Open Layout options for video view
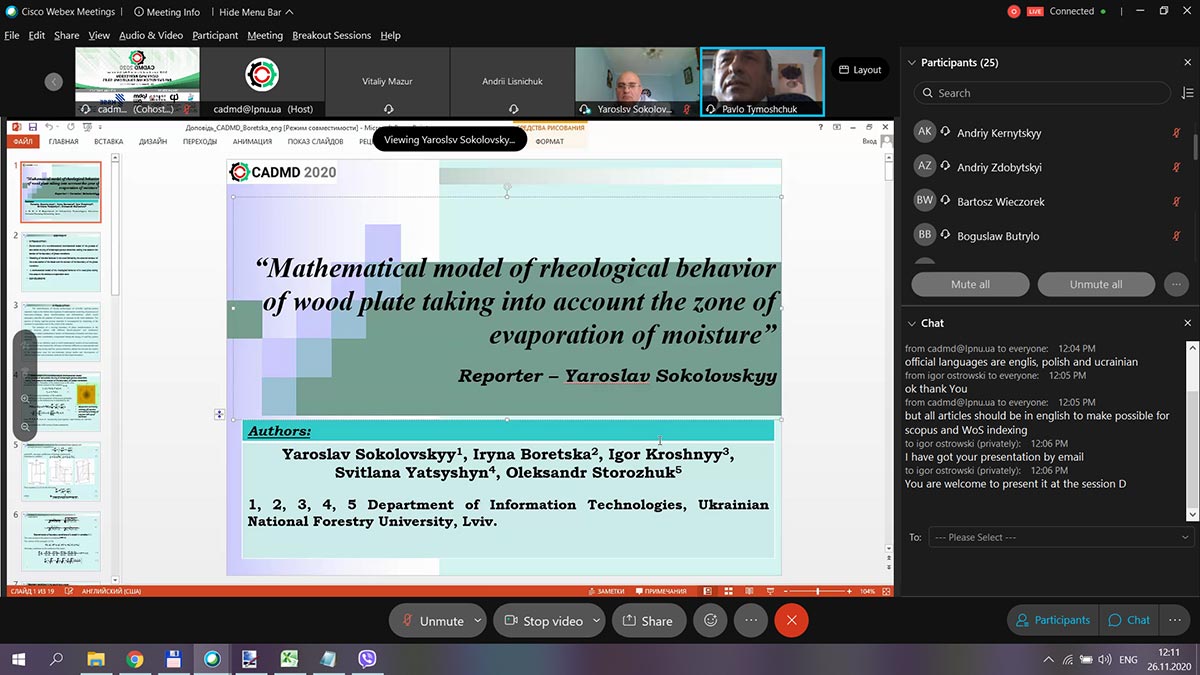 [860, 70]
